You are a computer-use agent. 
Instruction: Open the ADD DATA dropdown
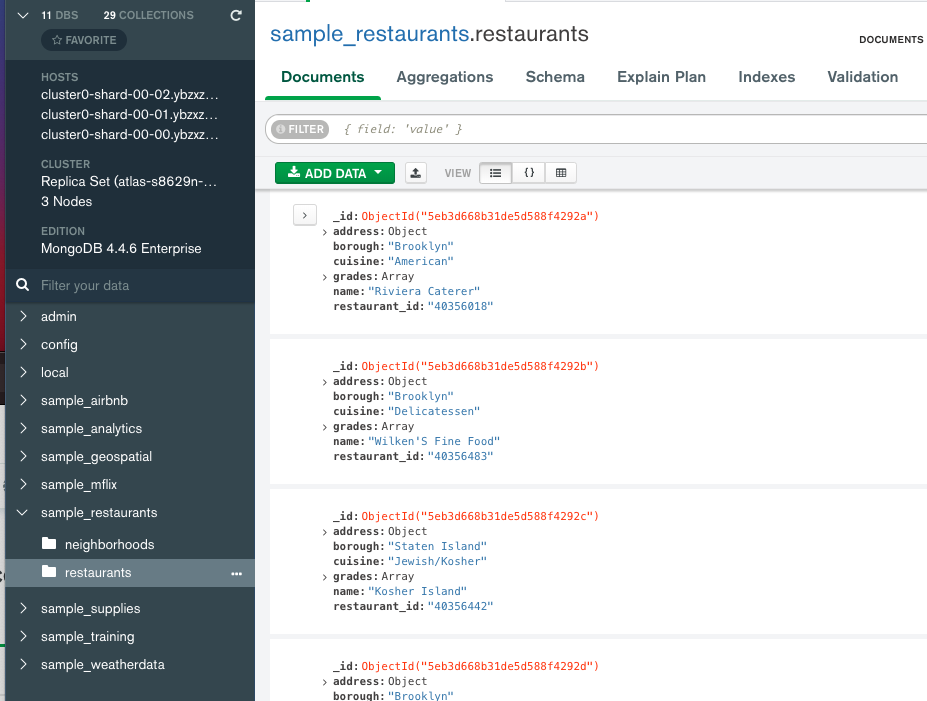pos(335,173)
